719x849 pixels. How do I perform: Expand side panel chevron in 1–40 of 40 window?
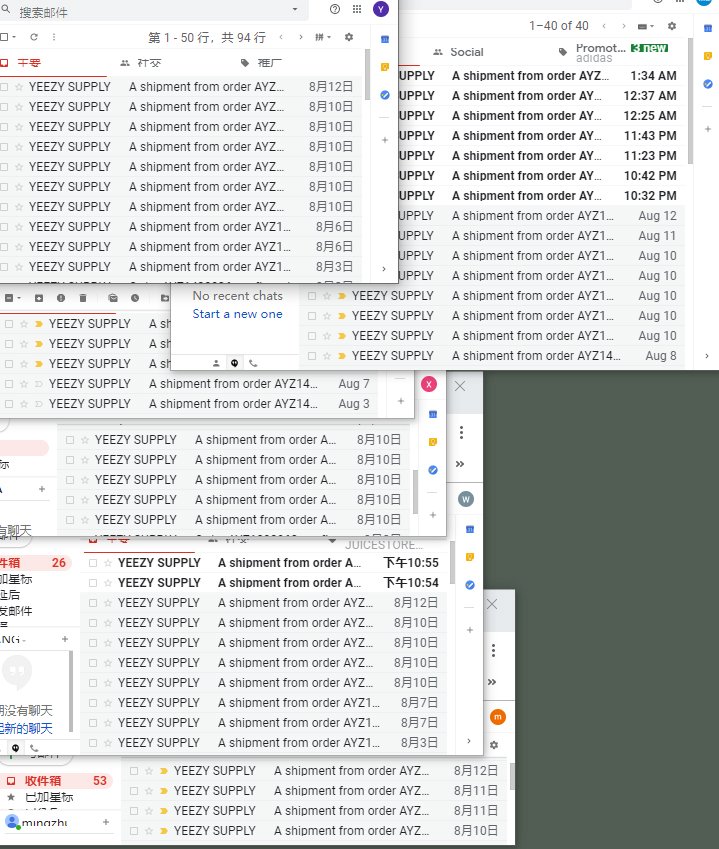click(x=707, y=356)
